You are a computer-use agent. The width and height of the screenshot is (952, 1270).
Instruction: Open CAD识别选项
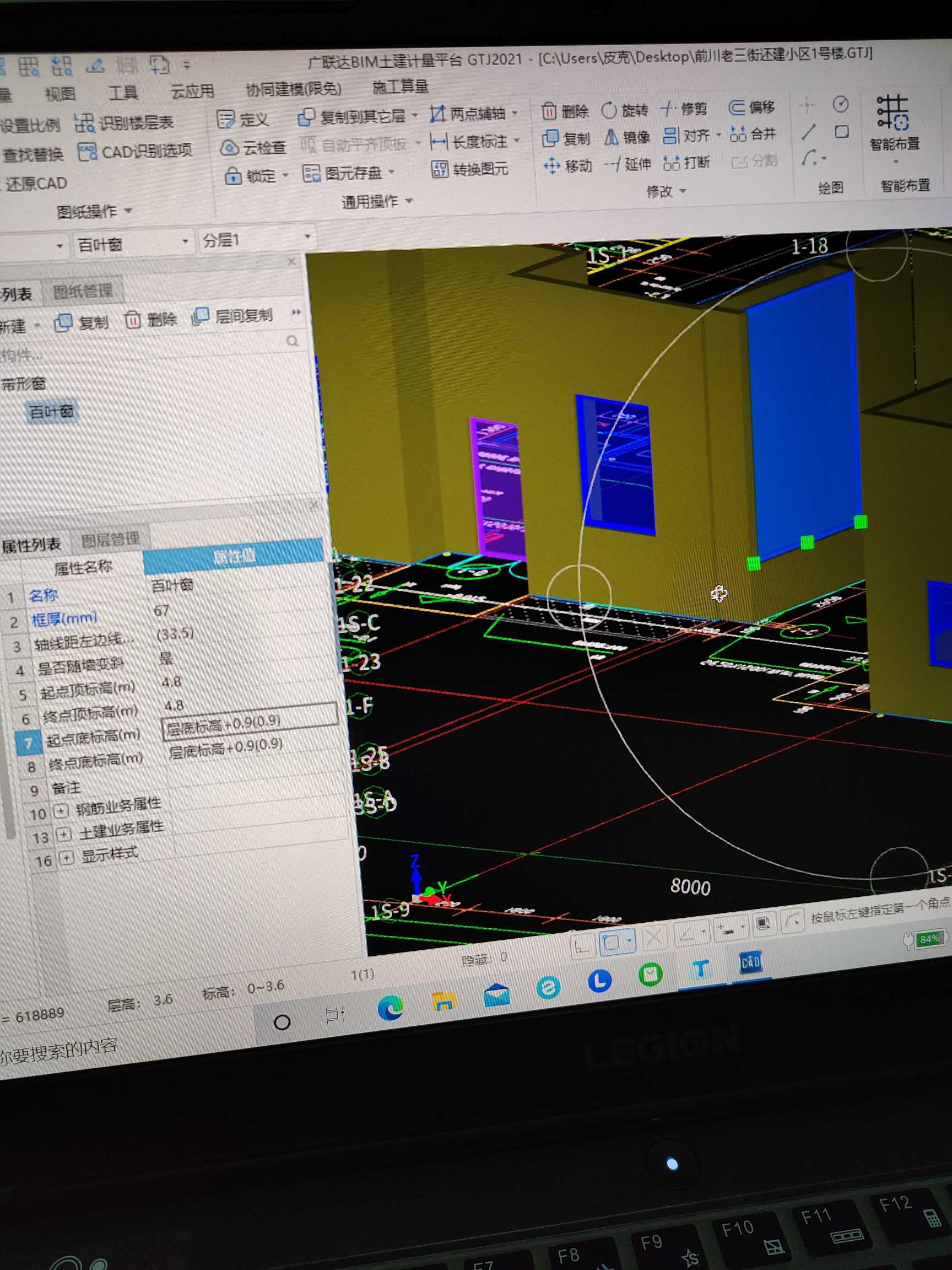click(136, 152)
